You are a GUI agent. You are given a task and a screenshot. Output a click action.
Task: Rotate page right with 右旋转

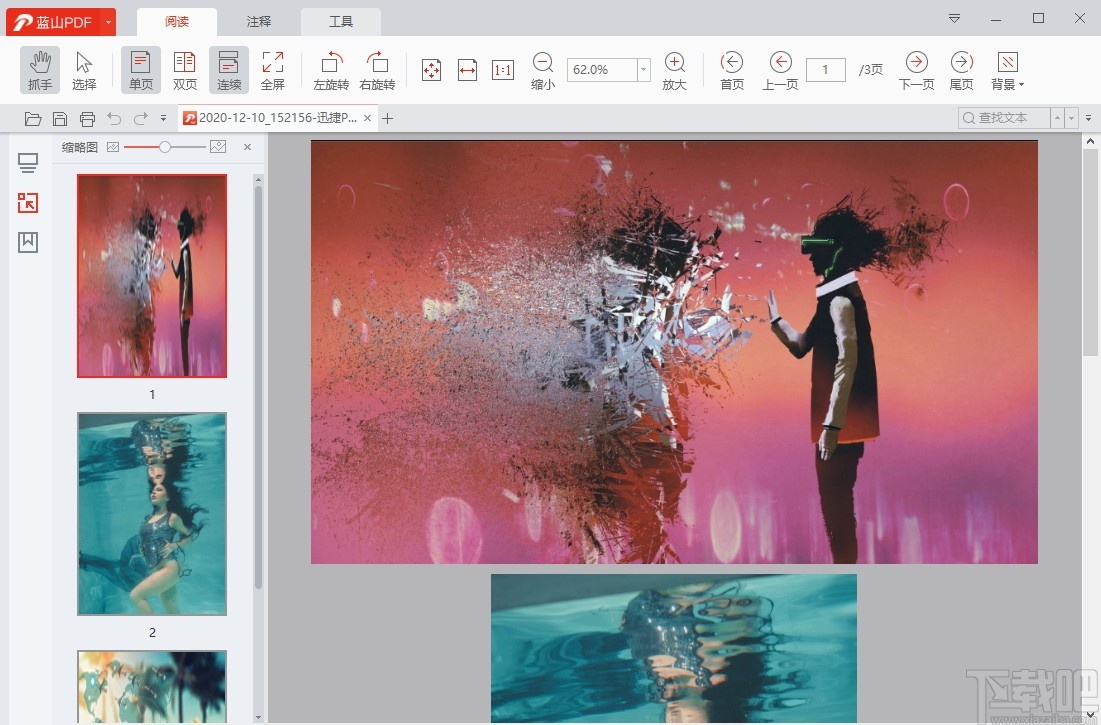[377, 69]
